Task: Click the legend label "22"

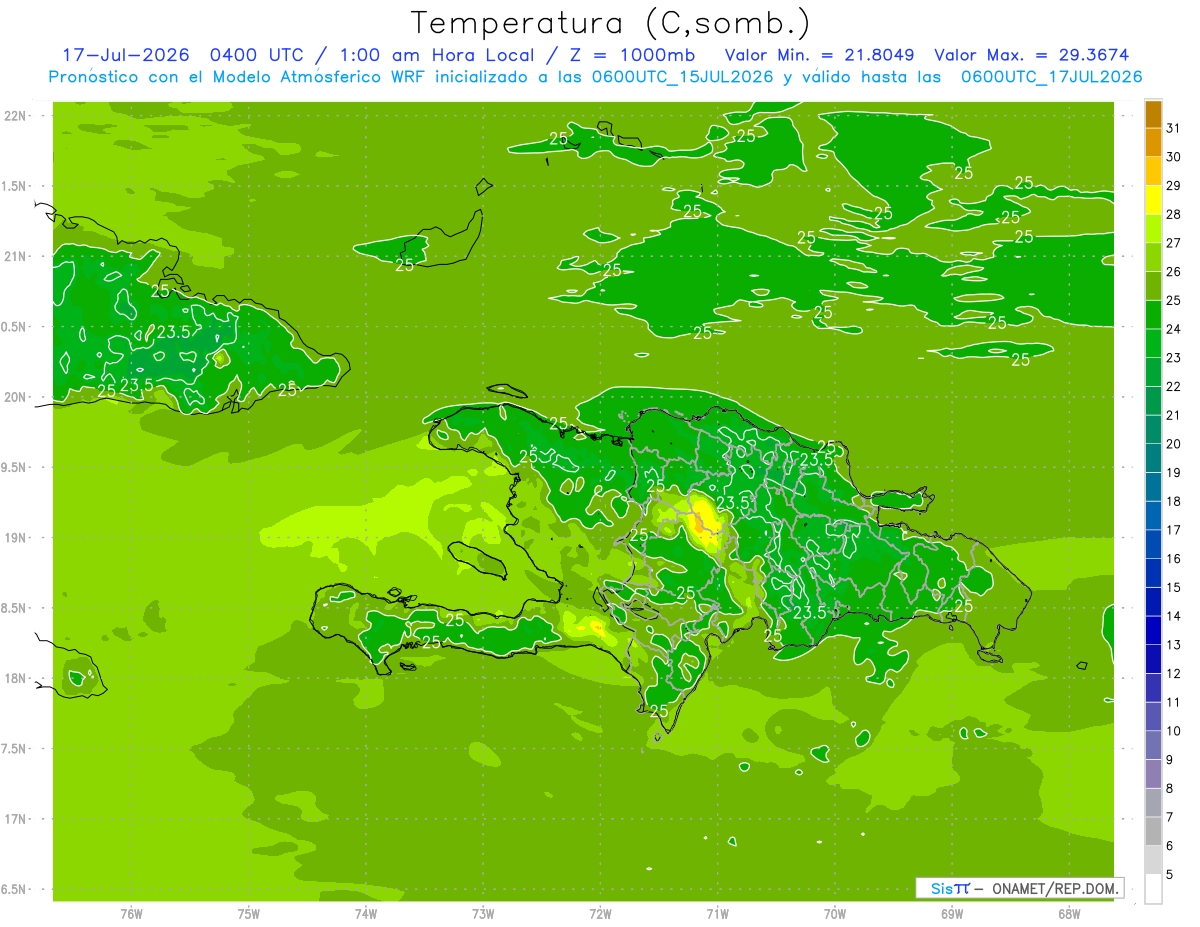Action: pos(1174,387)
